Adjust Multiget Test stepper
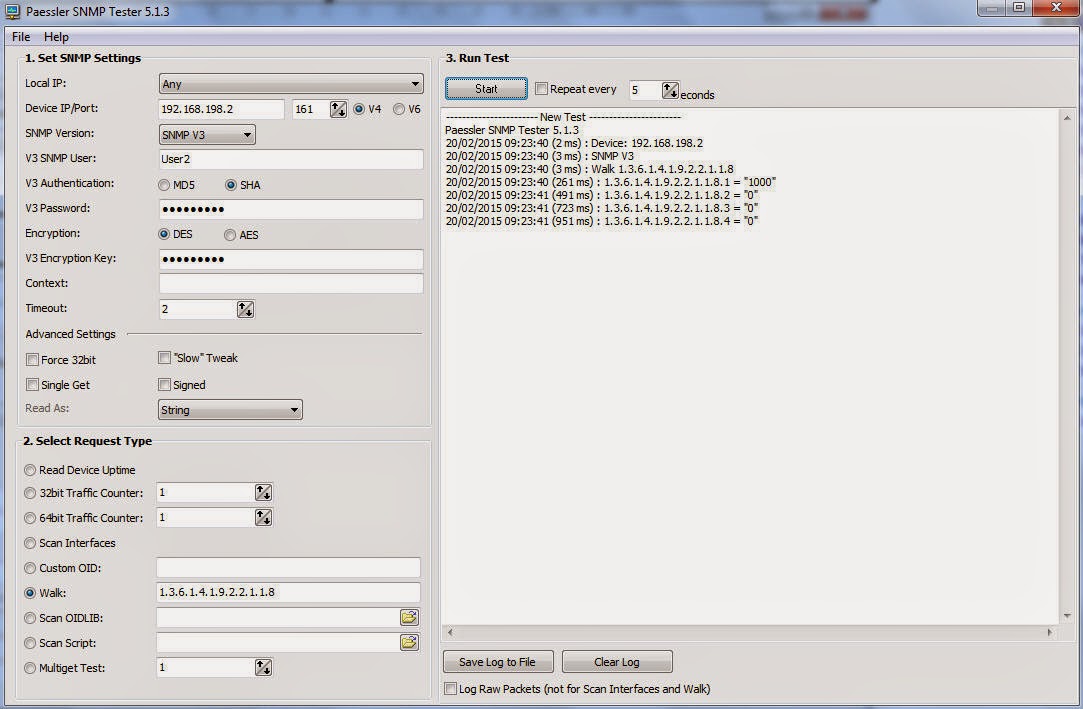The width and height of the screenshot is (1083, 709). pyautogui.click(x=263, y=667)
